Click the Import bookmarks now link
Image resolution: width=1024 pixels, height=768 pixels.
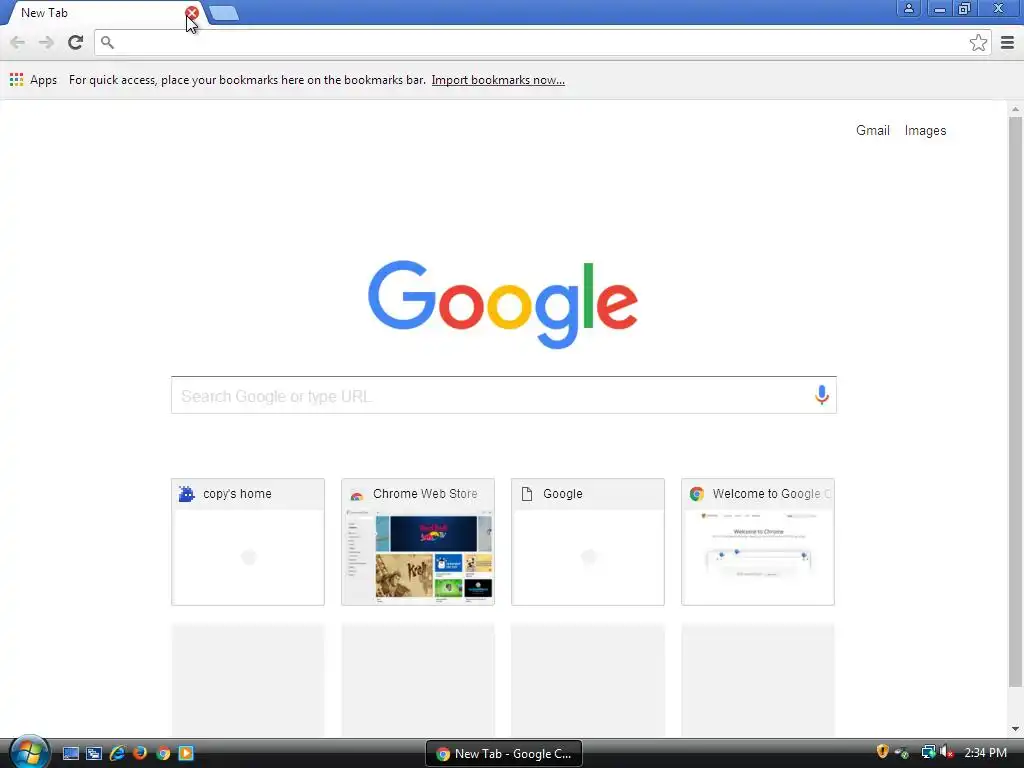[x=498, y=80]
